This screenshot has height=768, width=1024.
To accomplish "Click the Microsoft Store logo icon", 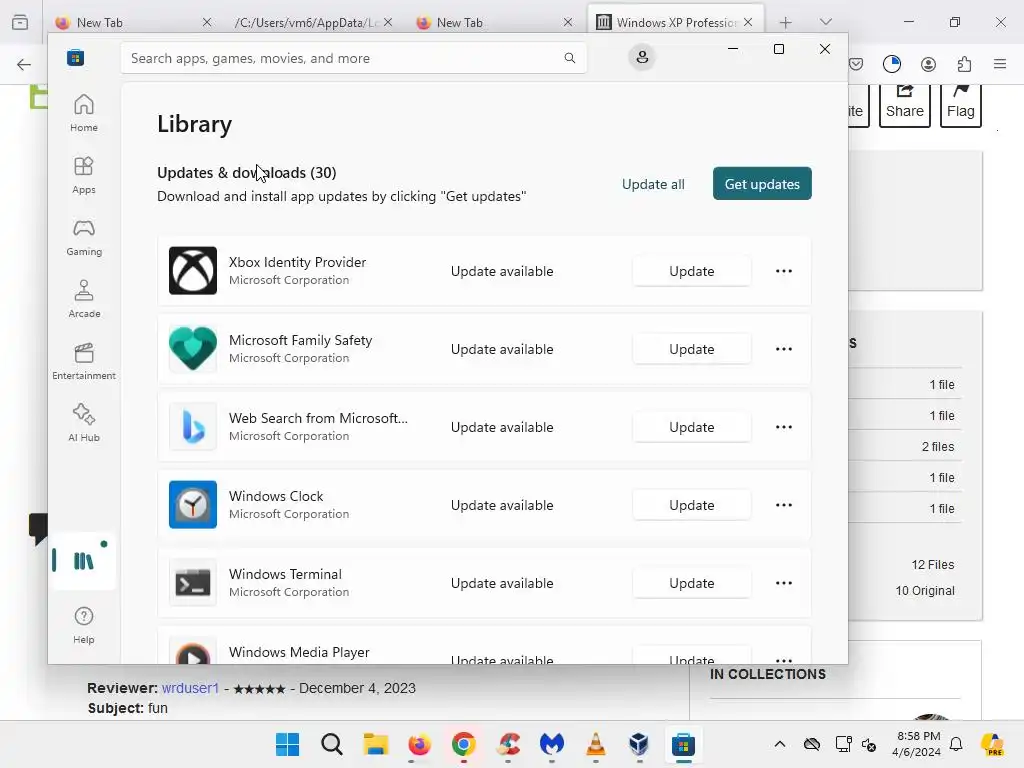I will coord(75,58).
